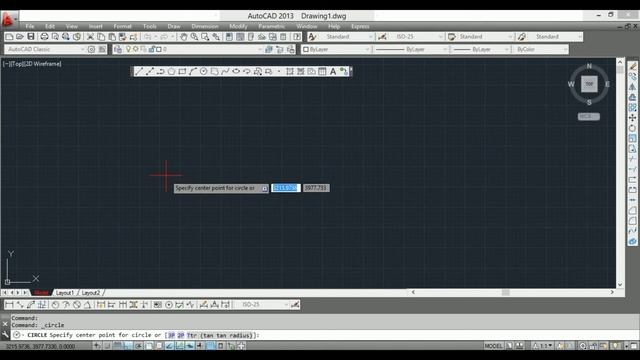Select the Aligned dimension tool
The height and width of the screenshot is (360, 640).
click(x=20, y=304)
